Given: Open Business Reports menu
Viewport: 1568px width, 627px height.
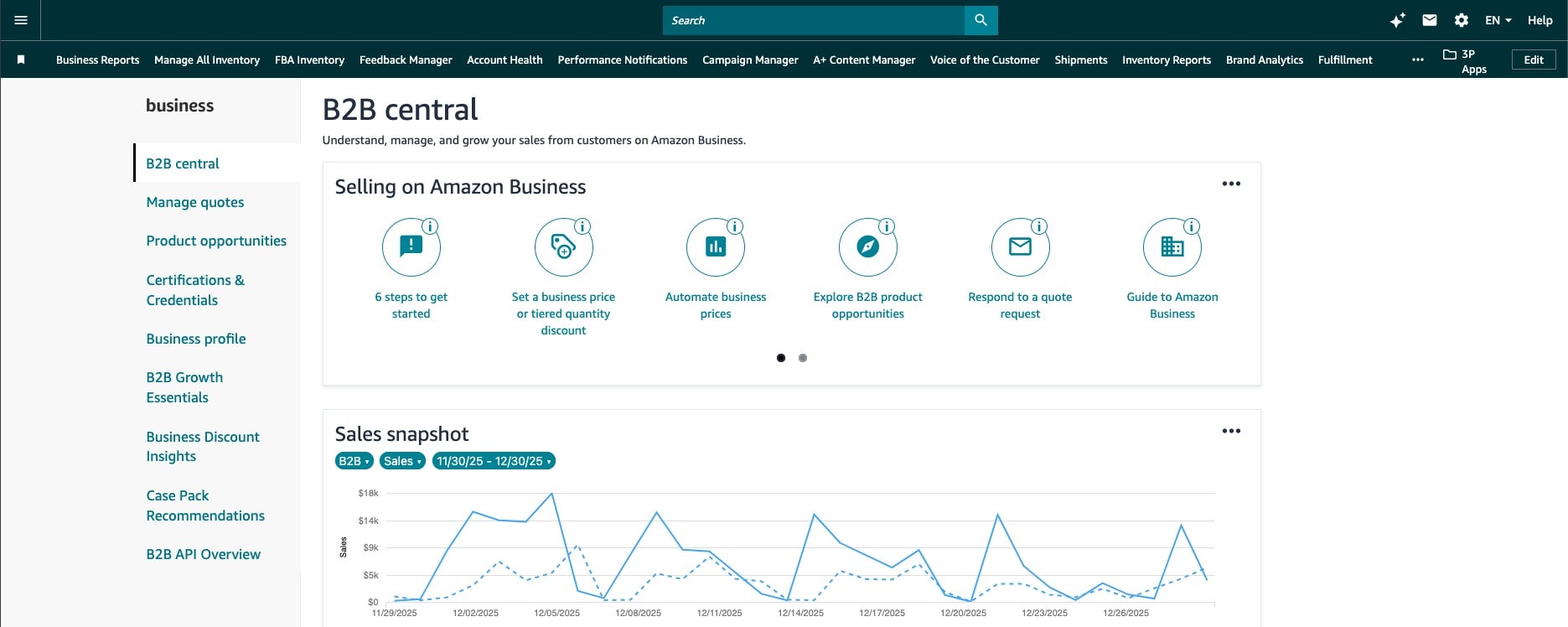Looking at the screenshot, I should [x=98, y=60].
